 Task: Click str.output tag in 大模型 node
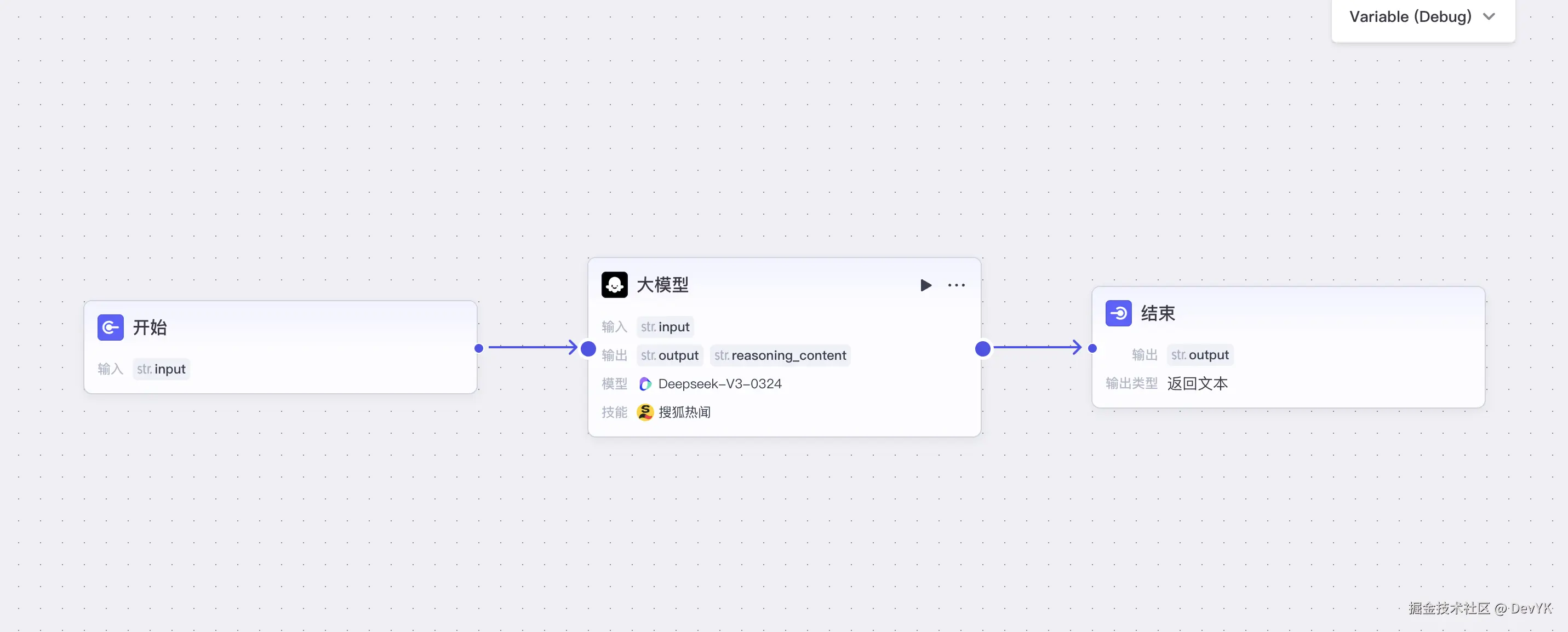[669, 355]
